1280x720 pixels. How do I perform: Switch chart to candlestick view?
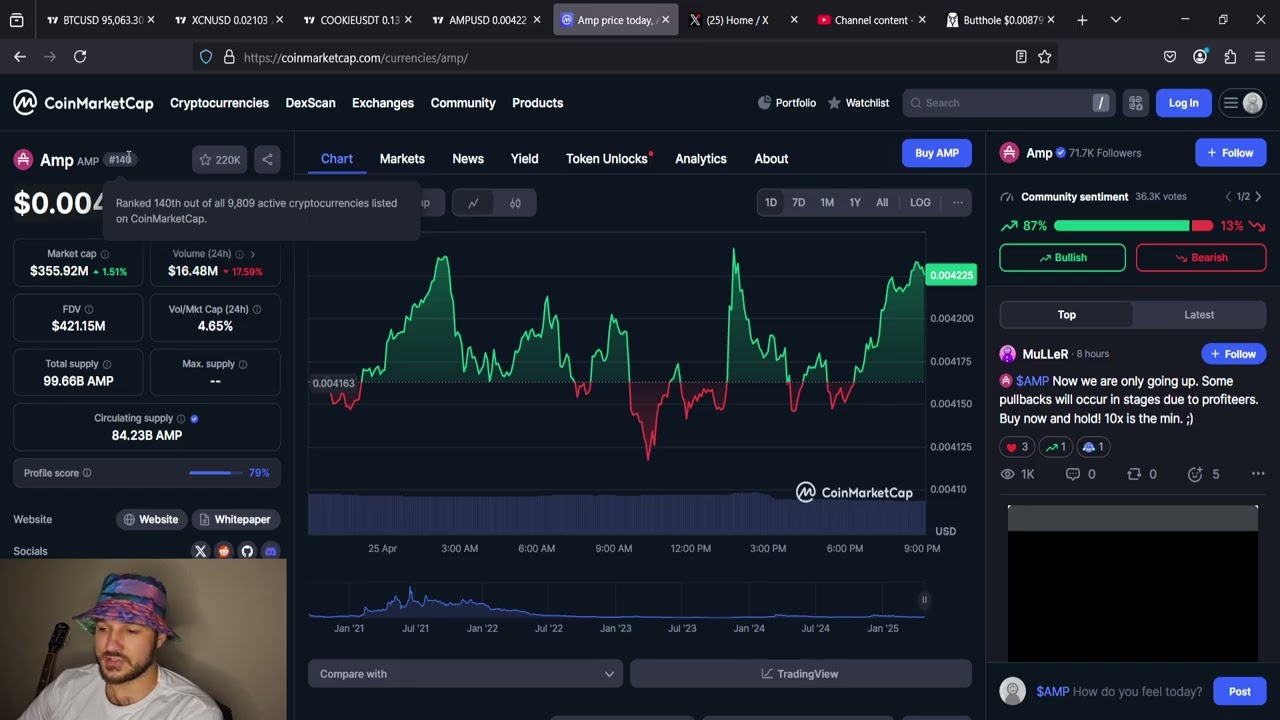click(x=515, y=203)
